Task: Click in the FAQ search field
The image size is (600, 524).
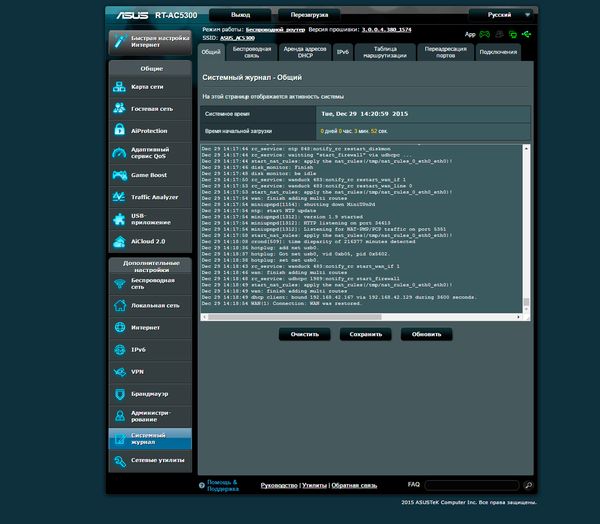Action: coord(472,485)
